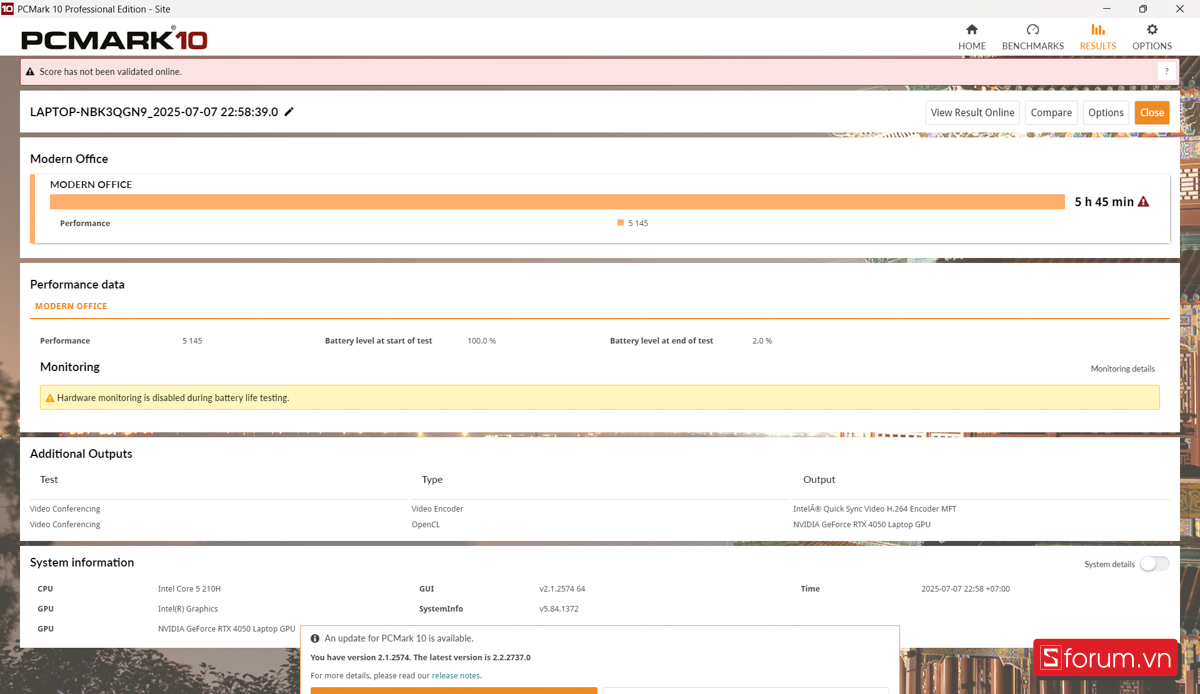The height and width of the screenshot is (694, 1200).
Task: Click the update available message for PCMark 10
Action: coord(399,638)
